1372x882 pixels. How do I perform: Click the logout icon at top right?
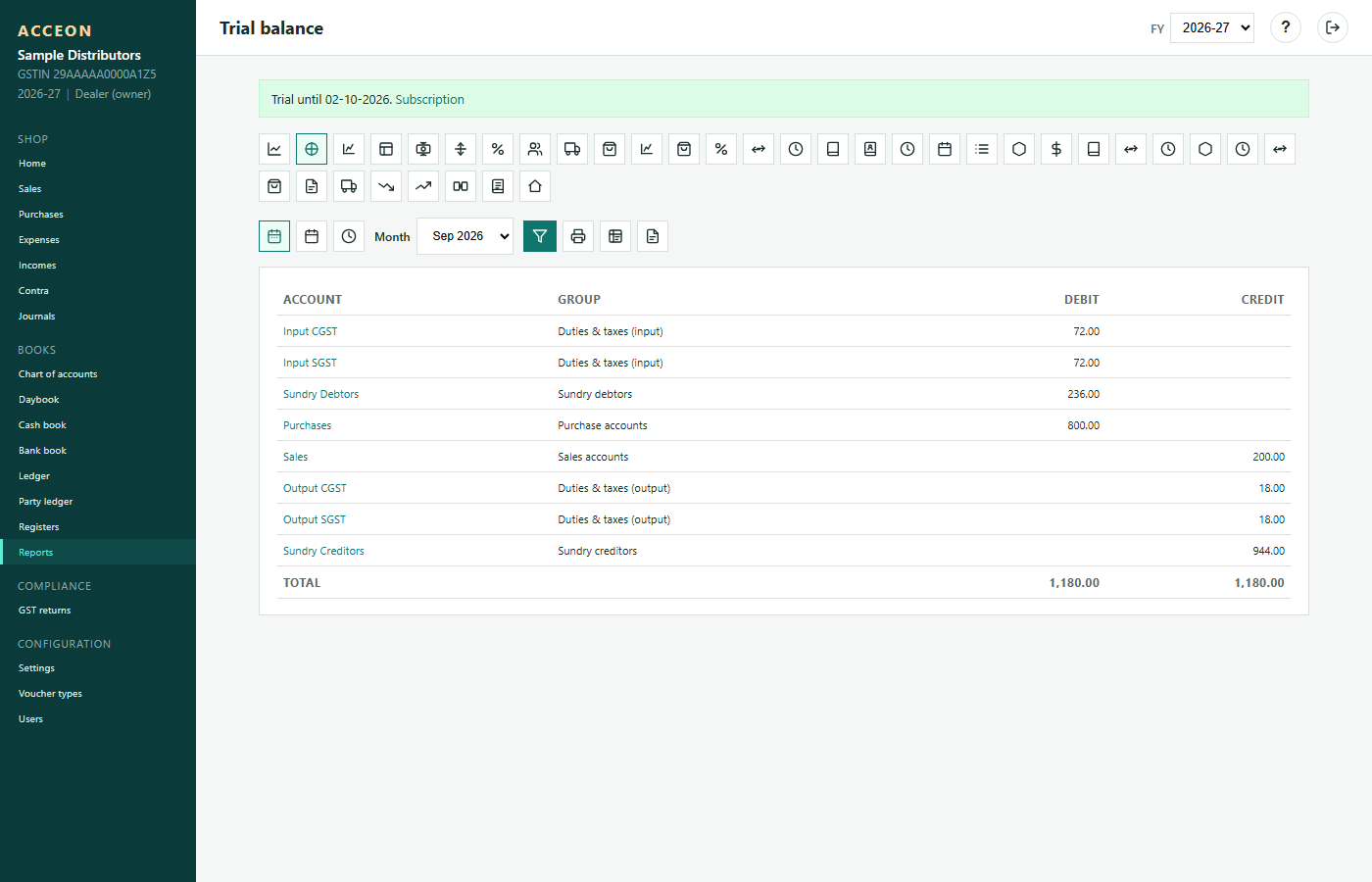1333,27
